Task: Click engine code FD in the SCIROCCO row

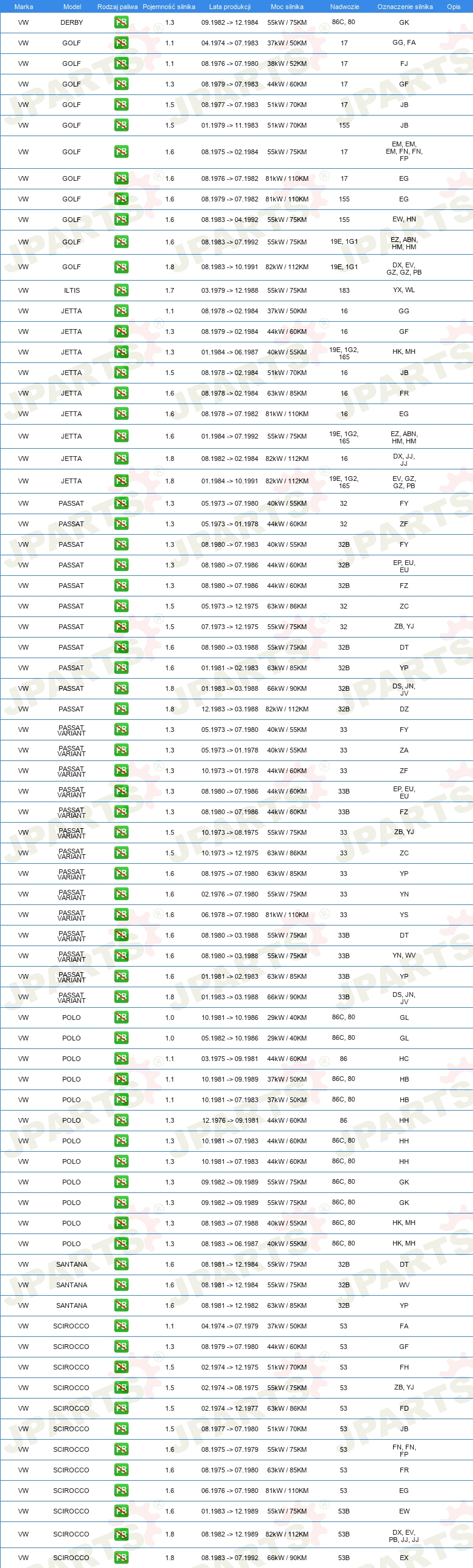Action: (x=404, y=1408)
